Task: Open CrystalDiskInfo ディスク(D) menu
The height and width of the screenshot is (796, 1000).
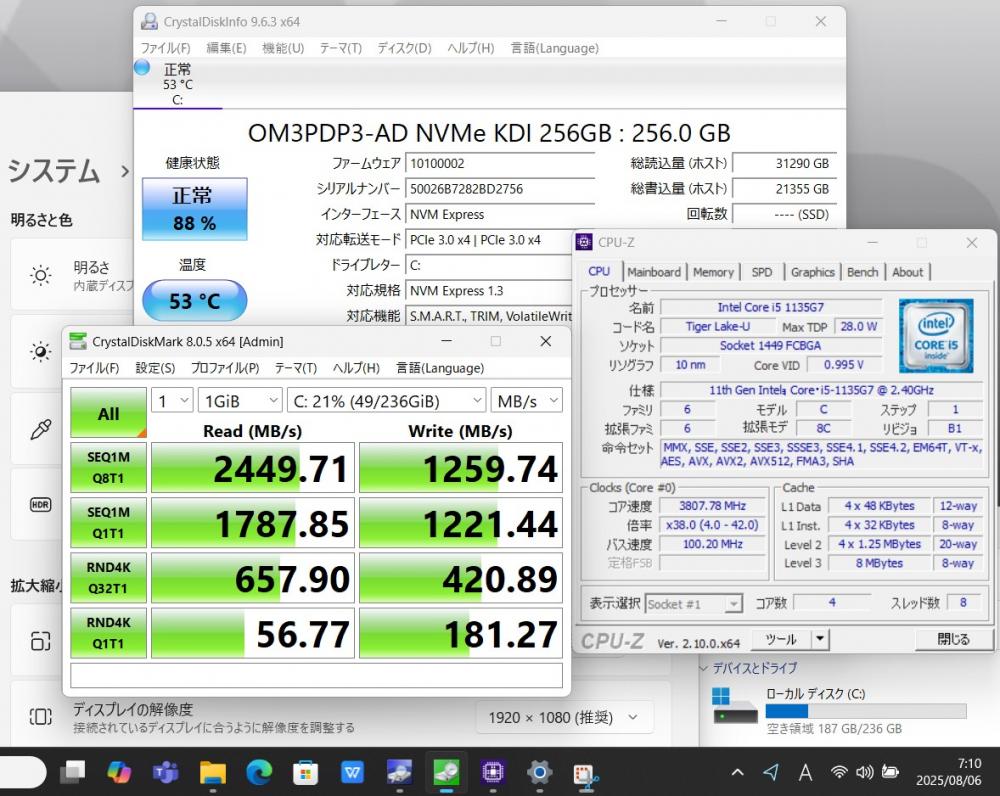Action: click(404, 48)
